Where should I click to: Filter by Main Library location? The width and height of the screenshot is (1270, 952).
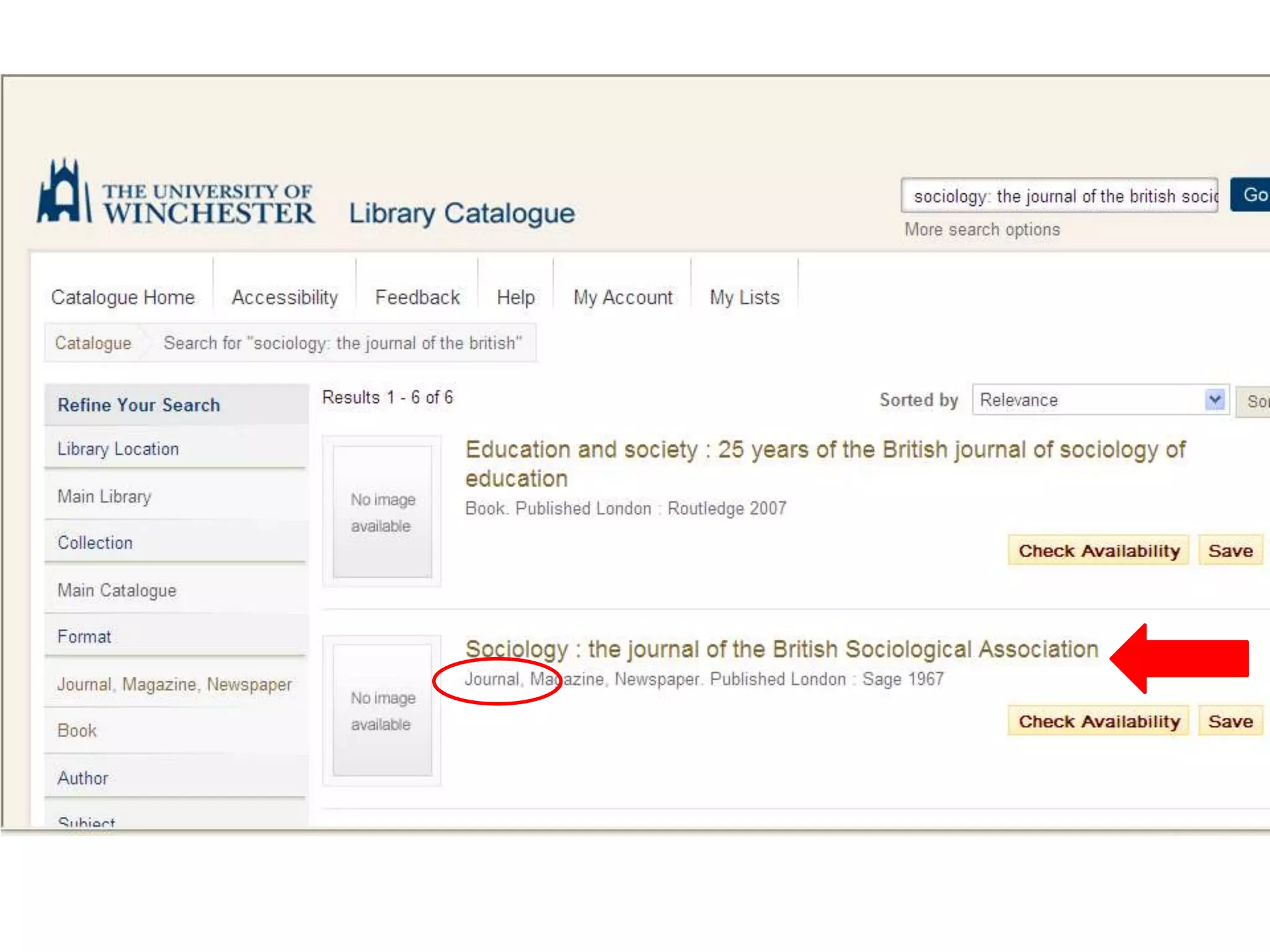click(104, 496)
